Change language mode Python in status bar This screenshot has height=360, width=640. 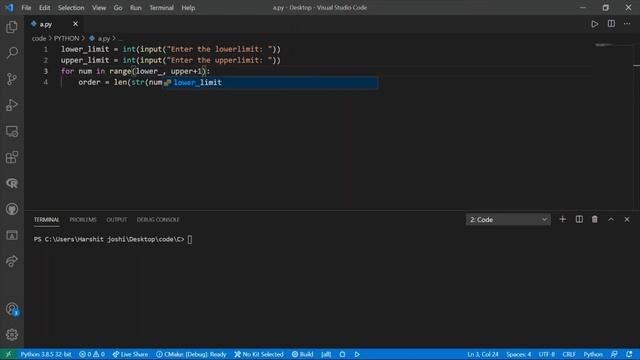(593, 354)
